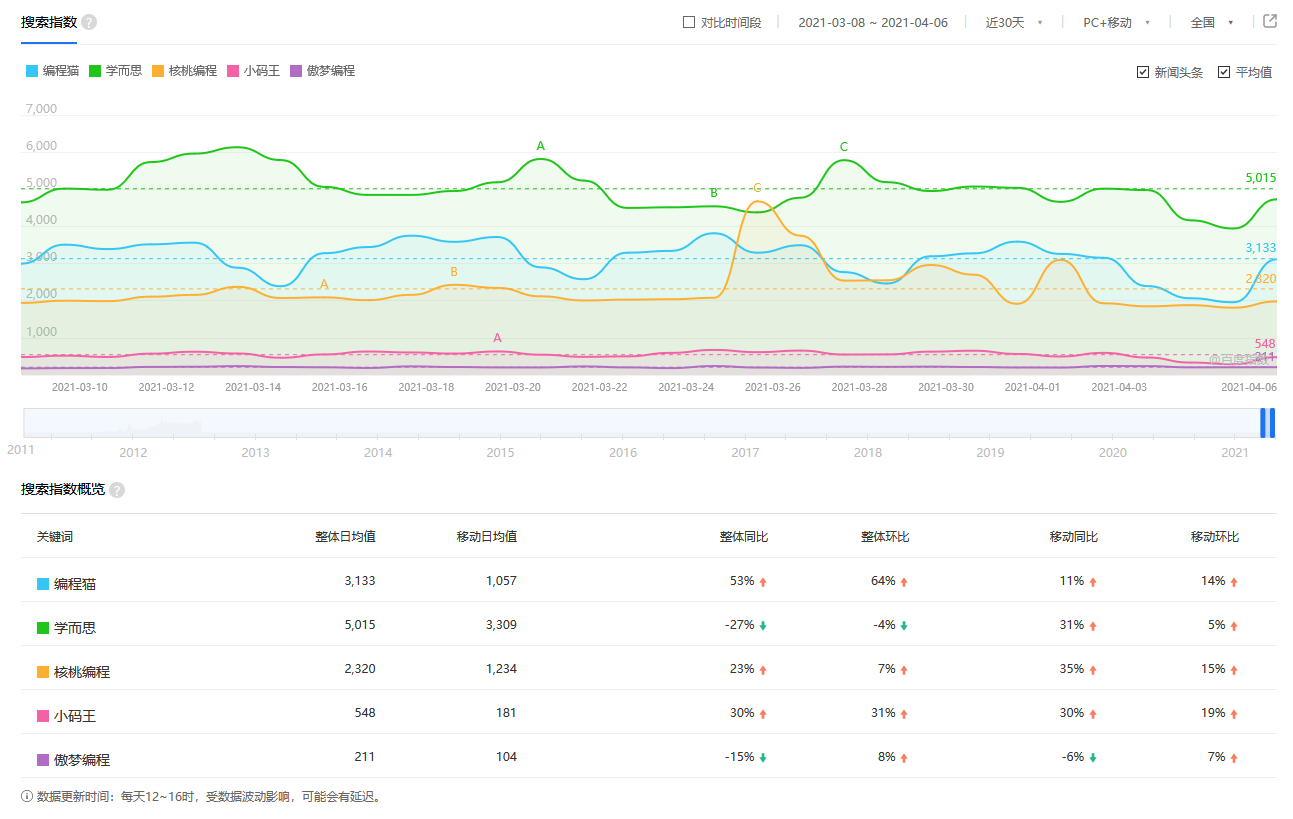The width and height of the screenshot is (1293, 819).
Task: Toggle 核桃编程 legend series visibility
Action: point(184,71)
